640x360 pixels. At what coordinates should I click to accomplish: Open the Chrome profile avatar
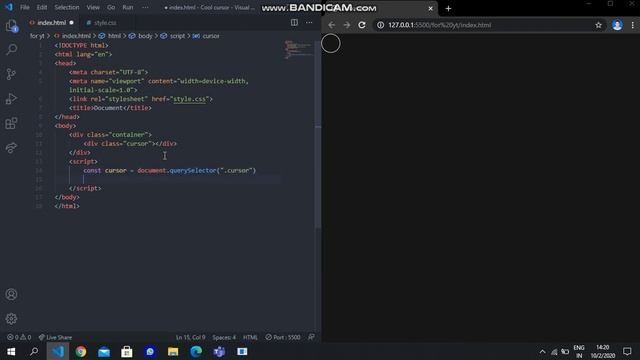click(x=617, y=25)
